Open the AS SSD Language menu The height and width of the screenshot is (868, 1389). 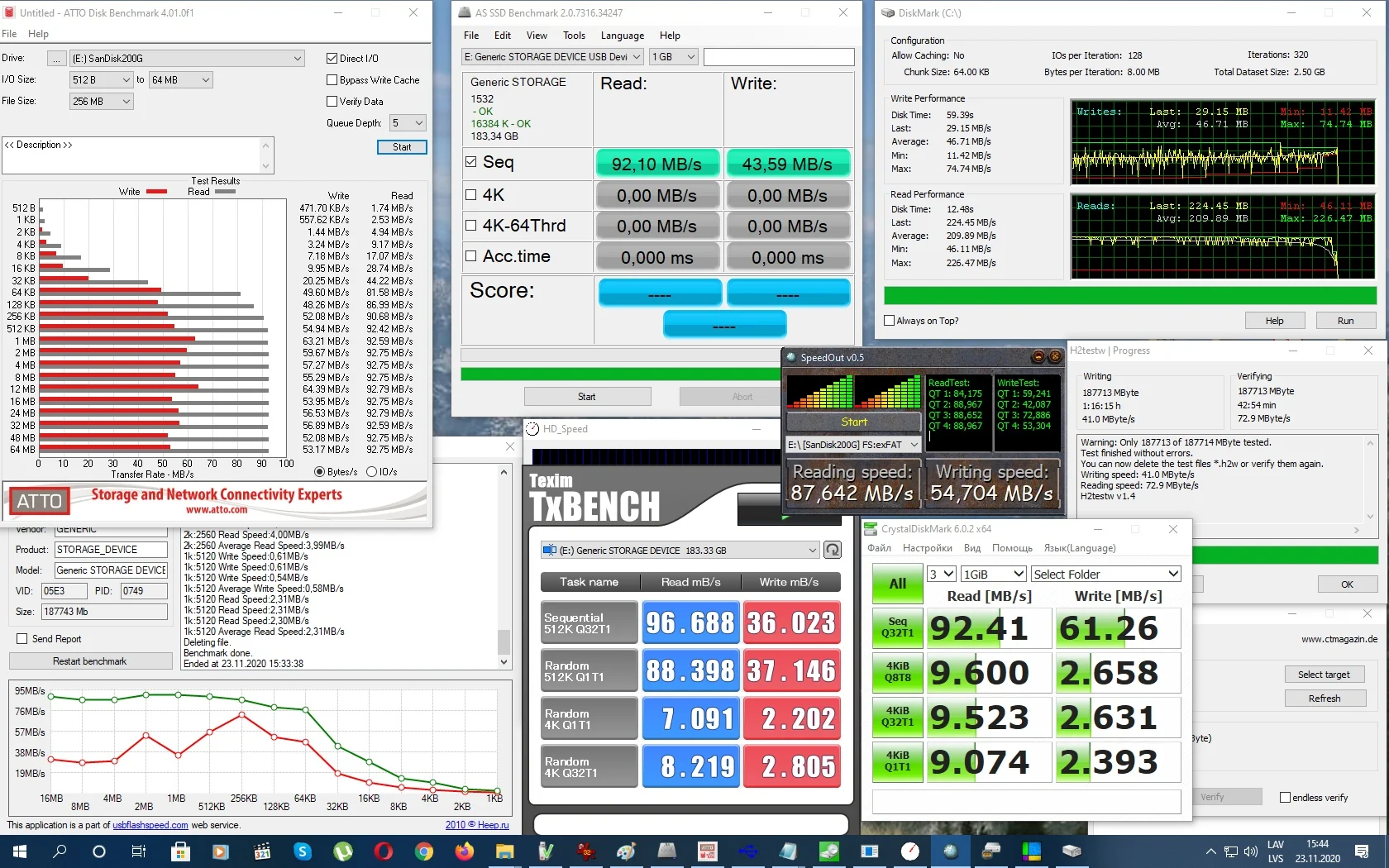tap(623, 36)
